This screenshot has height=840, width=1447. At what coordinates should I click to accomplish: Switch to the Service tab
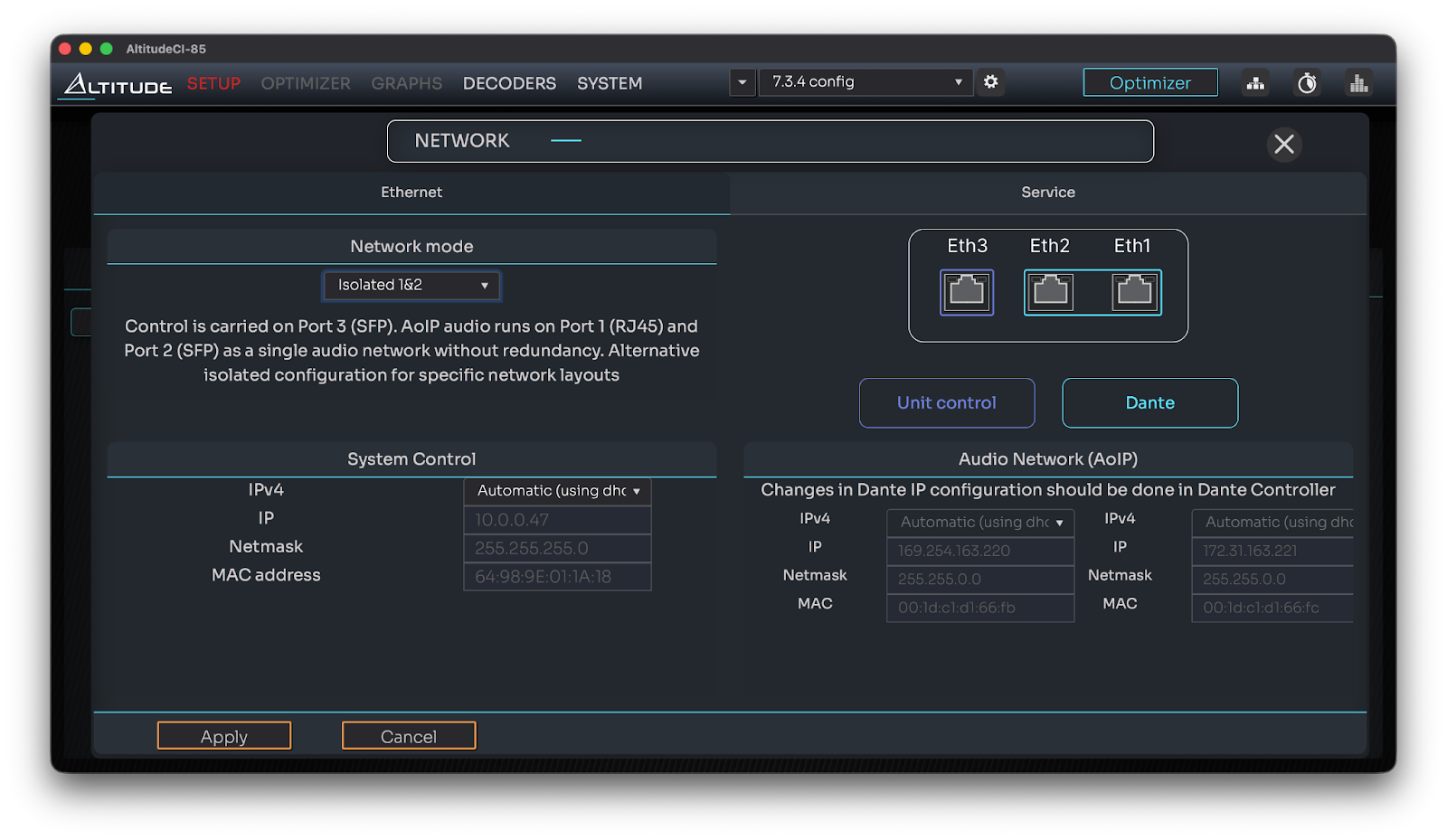click(x=1048, y=193)
